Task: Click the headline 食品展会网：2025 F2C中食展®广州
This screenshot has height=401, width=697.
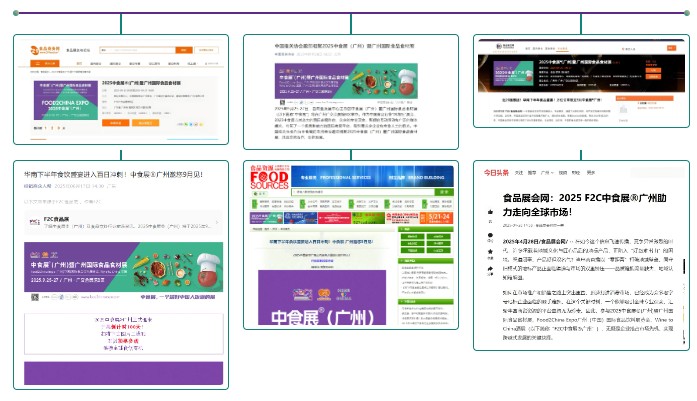Action: (x=584, y=205)
